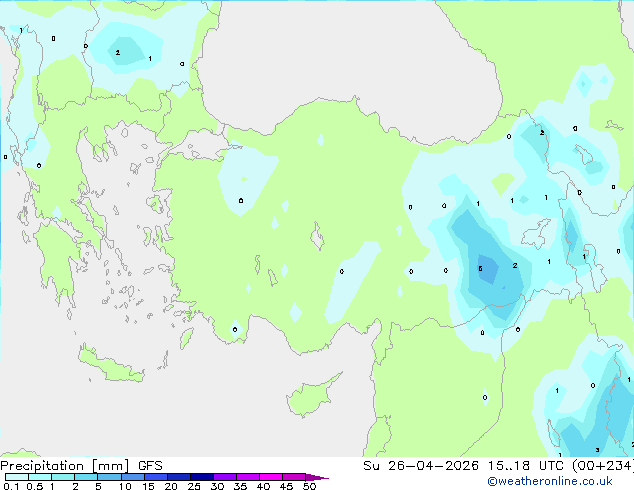Click the '30' legend scale label
The height and width of the screenshot is (490, 634).
(217, 486)
